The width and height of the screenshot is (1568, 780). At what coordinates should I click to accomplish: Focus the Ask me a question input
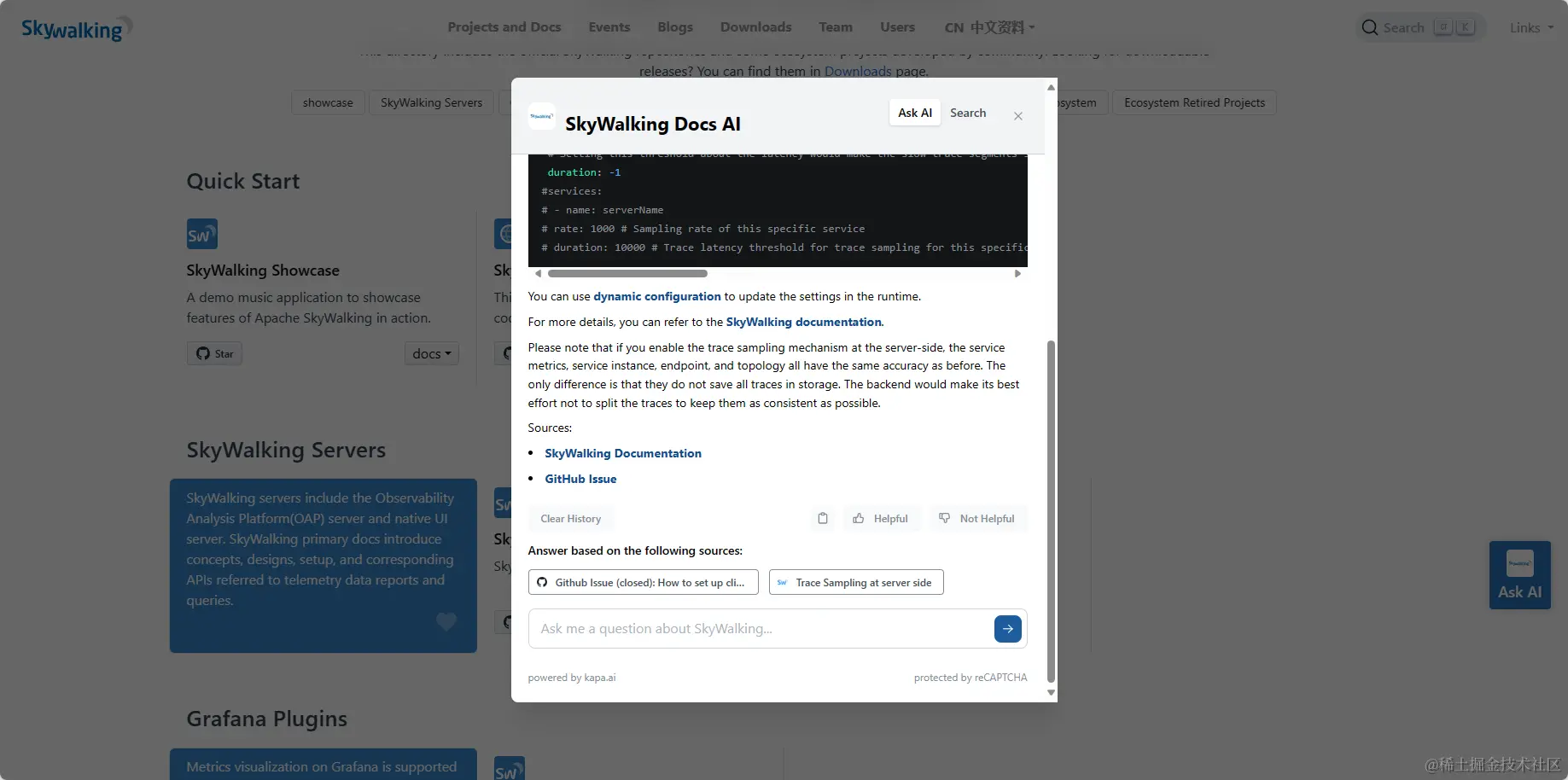tap(761, 629)
